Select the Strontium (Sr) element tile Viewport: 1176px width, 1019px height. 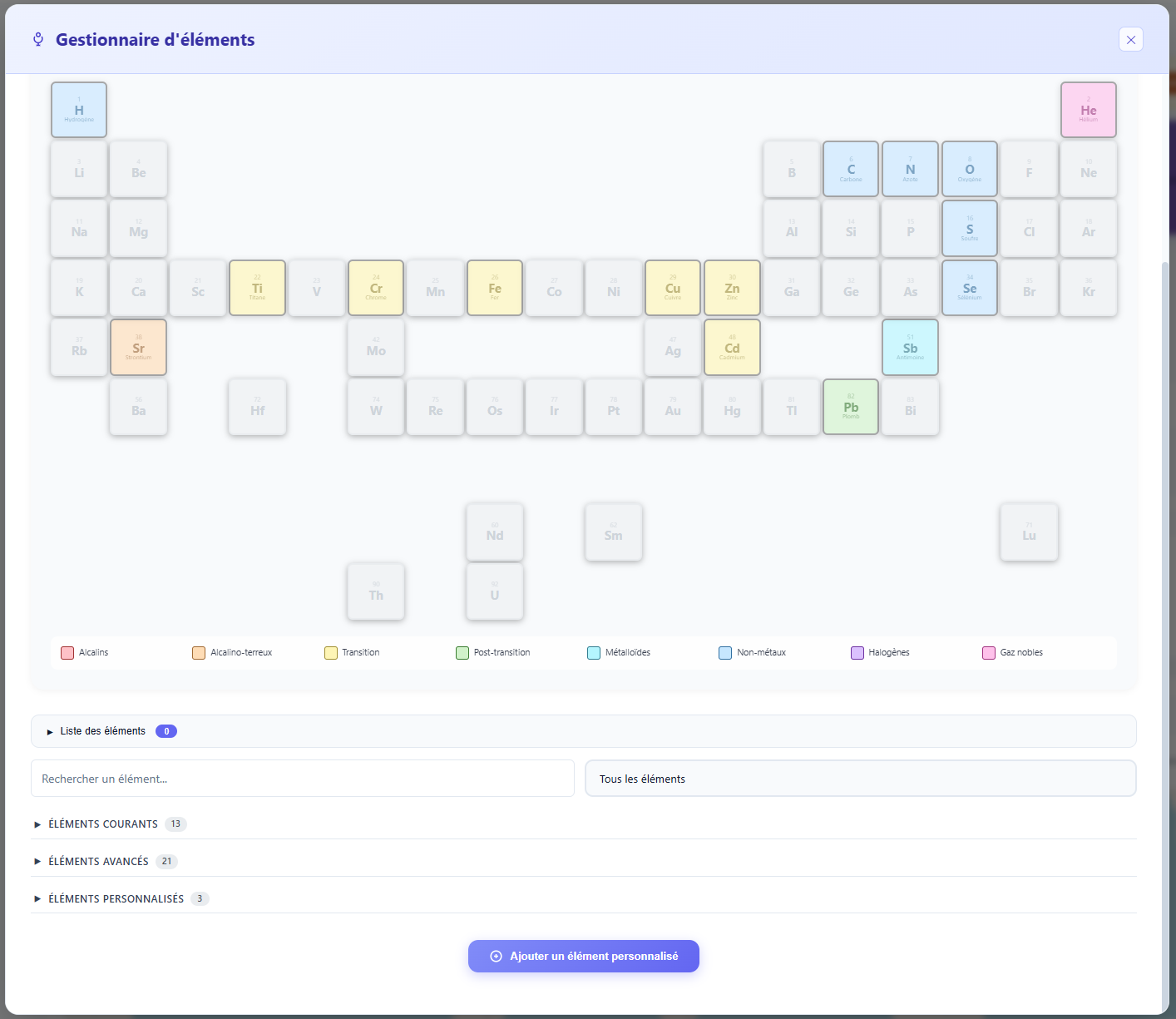138,347
